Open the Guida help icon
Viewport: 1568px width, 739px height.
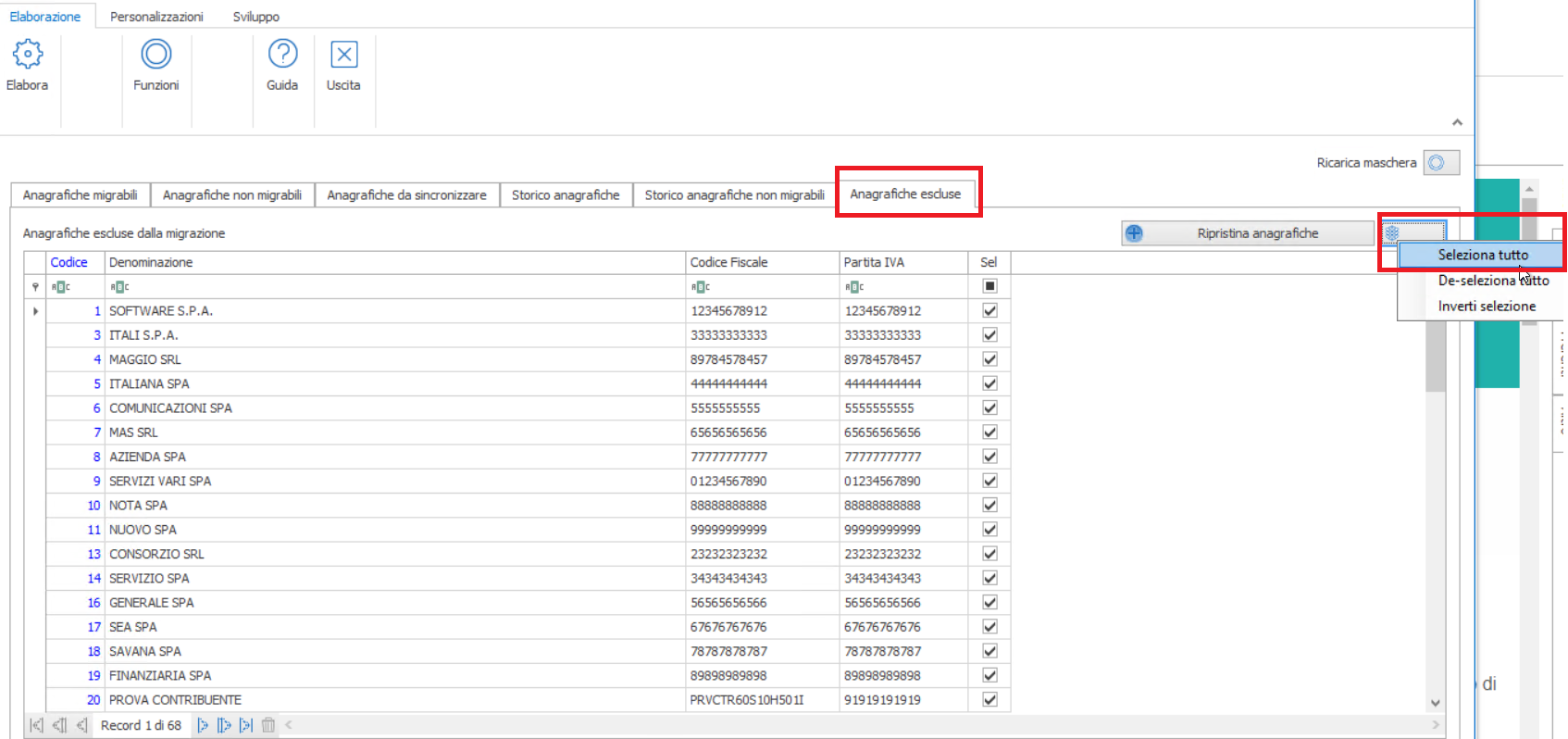pyautogui.click(x=282, y=55)
